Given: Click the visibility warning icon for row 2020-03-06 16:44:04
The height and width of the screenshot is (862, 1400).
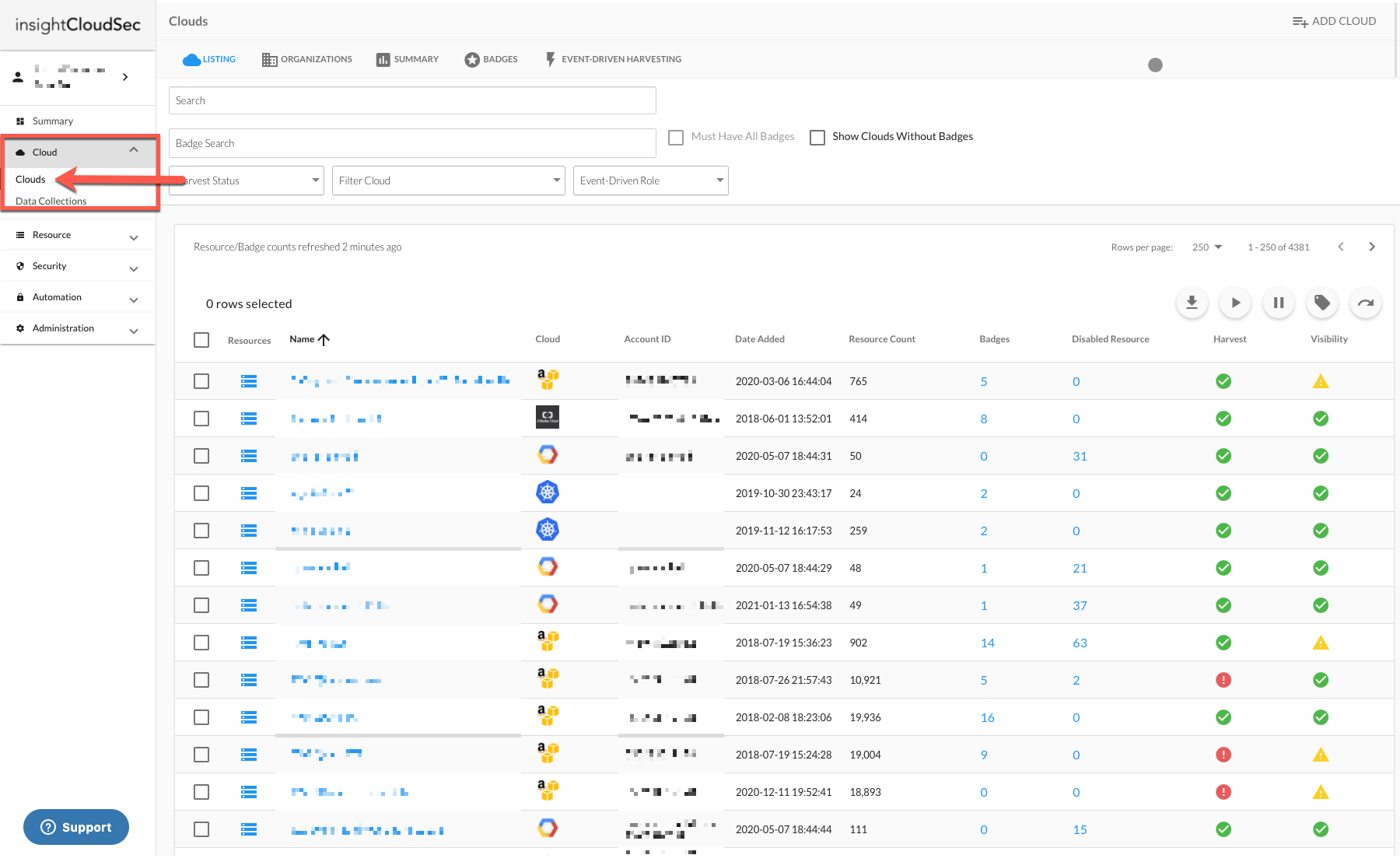Looking at the screenshot, I should [1321, 381].
